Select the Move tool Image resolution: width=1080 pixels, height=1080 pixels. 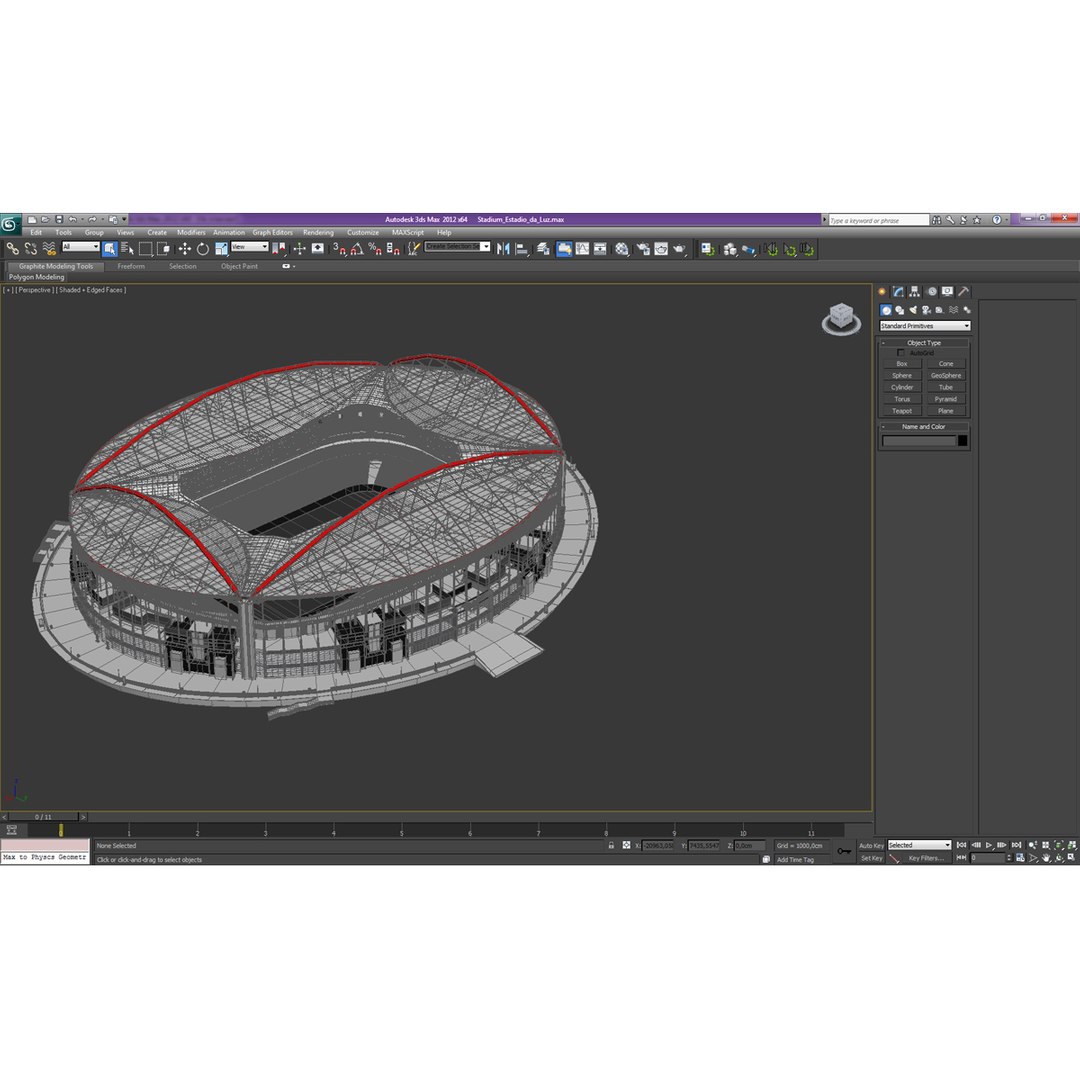point(185,249)
